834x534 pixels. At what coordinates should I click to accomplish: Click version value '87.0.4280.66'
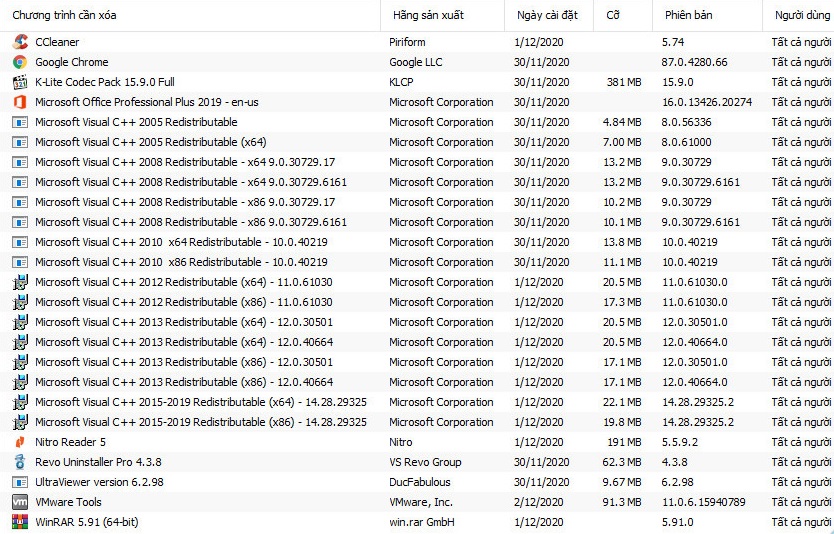coord(694,62)
